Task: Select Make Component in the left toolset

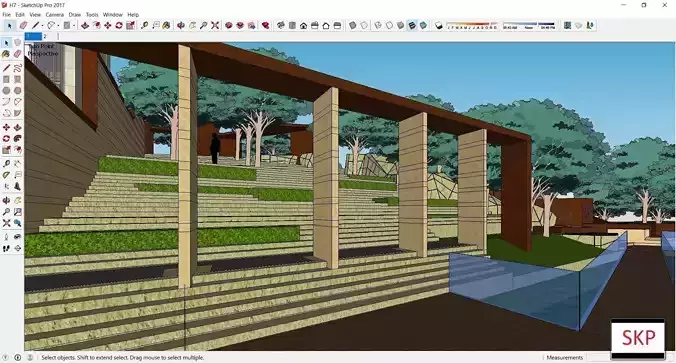Action: coord(17,42)
